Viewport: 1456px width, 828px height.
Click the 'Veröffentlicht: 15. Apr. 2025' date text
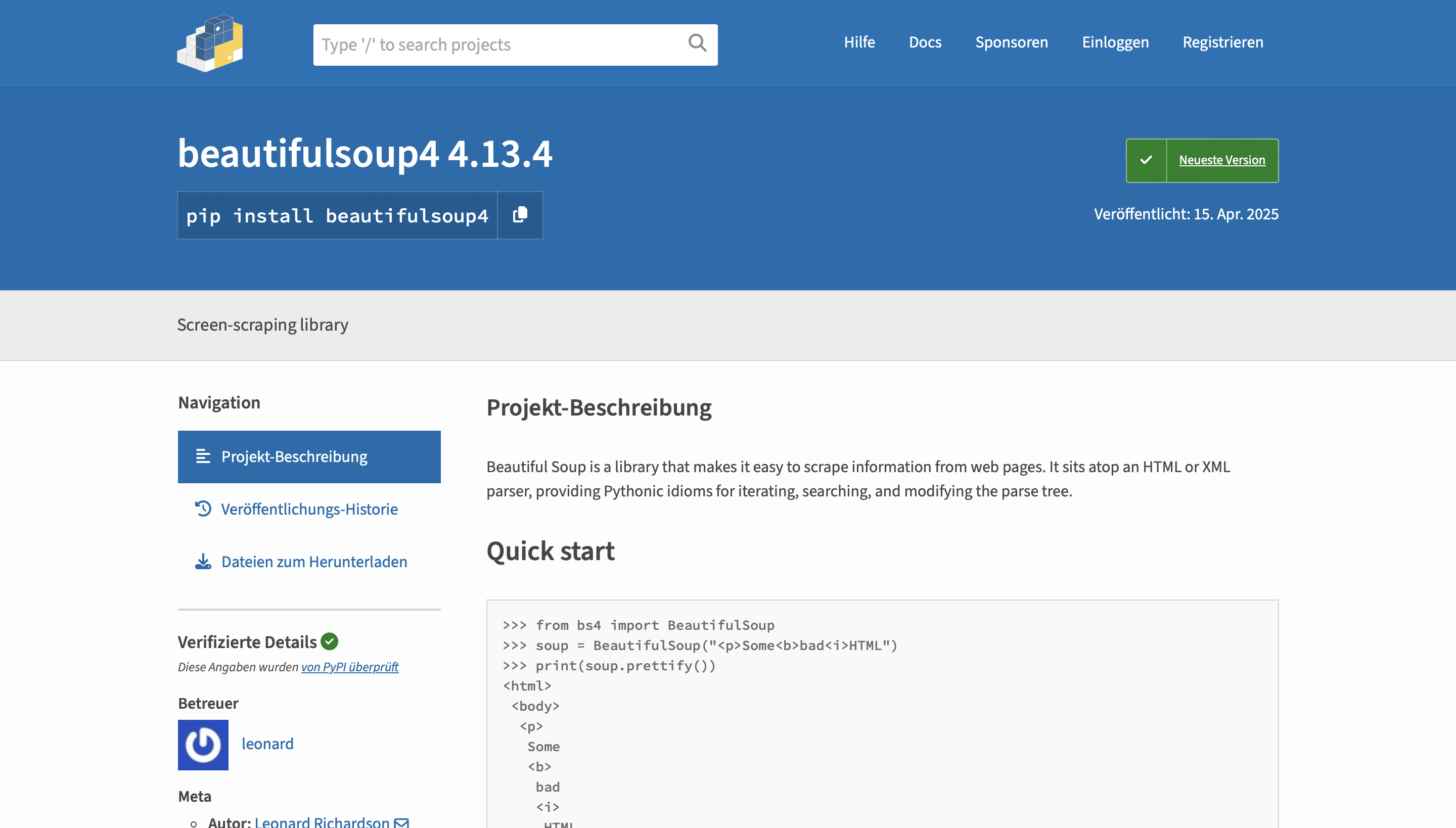(1187, 214)
